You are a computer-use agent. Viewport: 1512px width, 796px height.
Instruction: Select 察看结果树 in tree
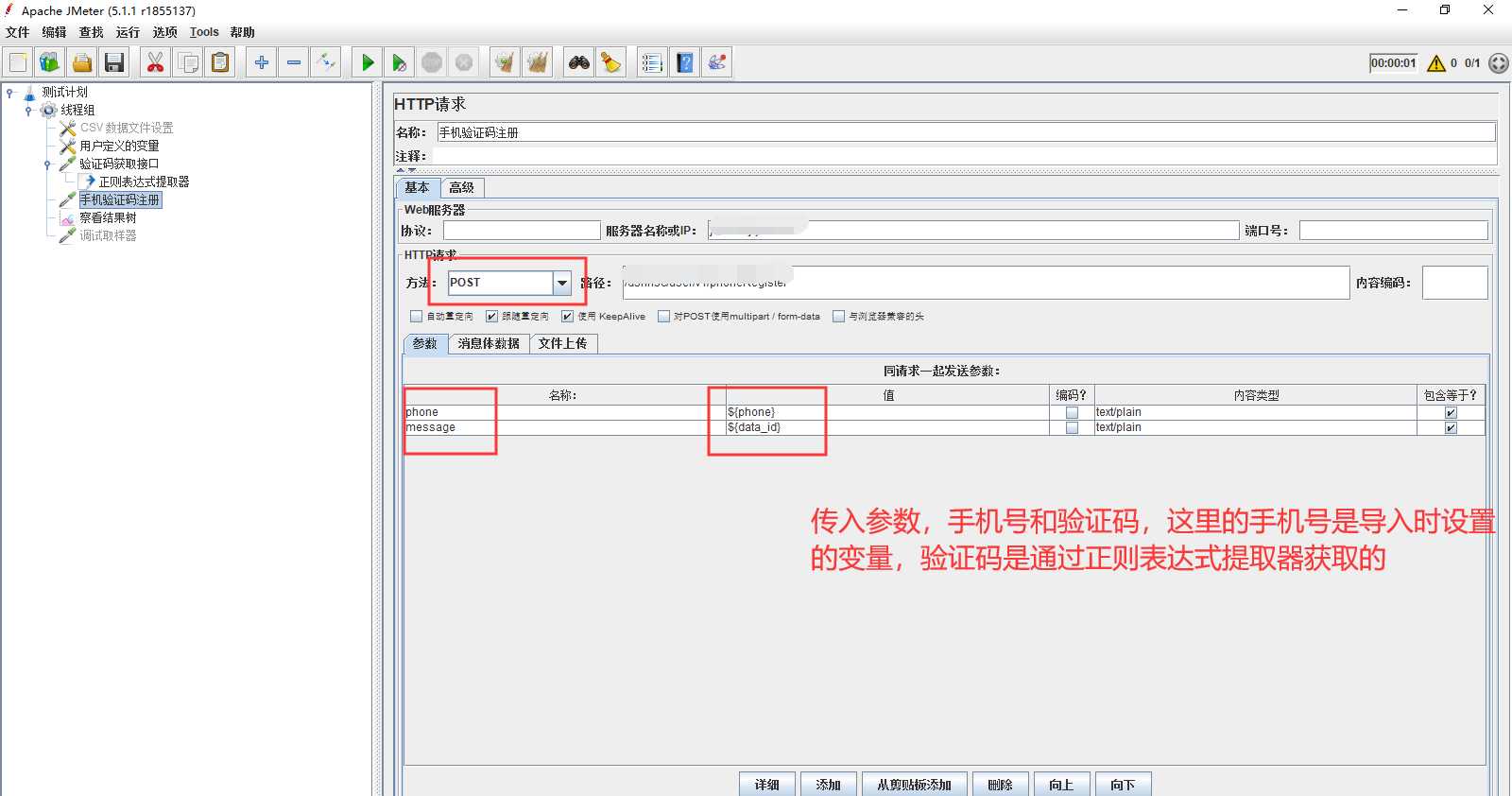click(108, 217)
